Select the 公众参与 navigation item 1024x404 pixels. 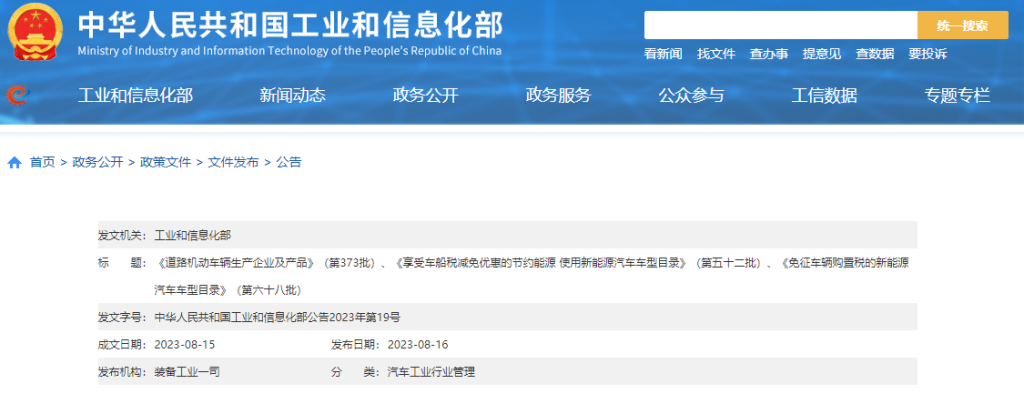coord(691,96)
